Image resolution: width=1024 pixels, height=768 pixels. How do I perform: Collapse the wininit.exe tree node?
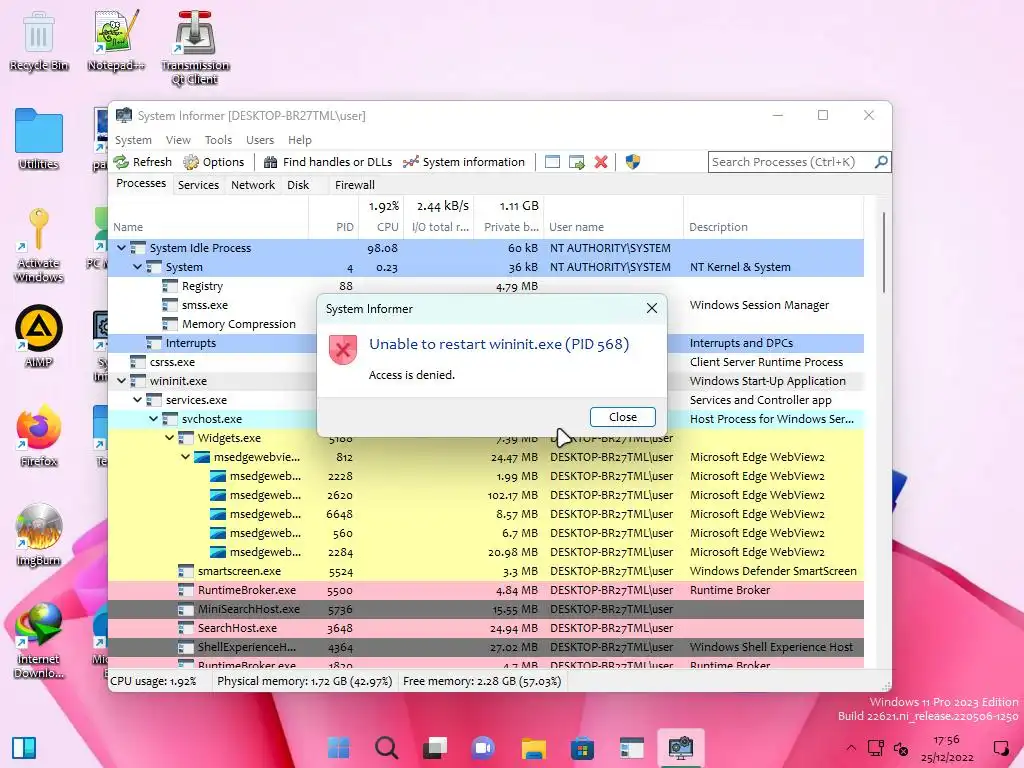pyautogui.click(x=121, y=381)
